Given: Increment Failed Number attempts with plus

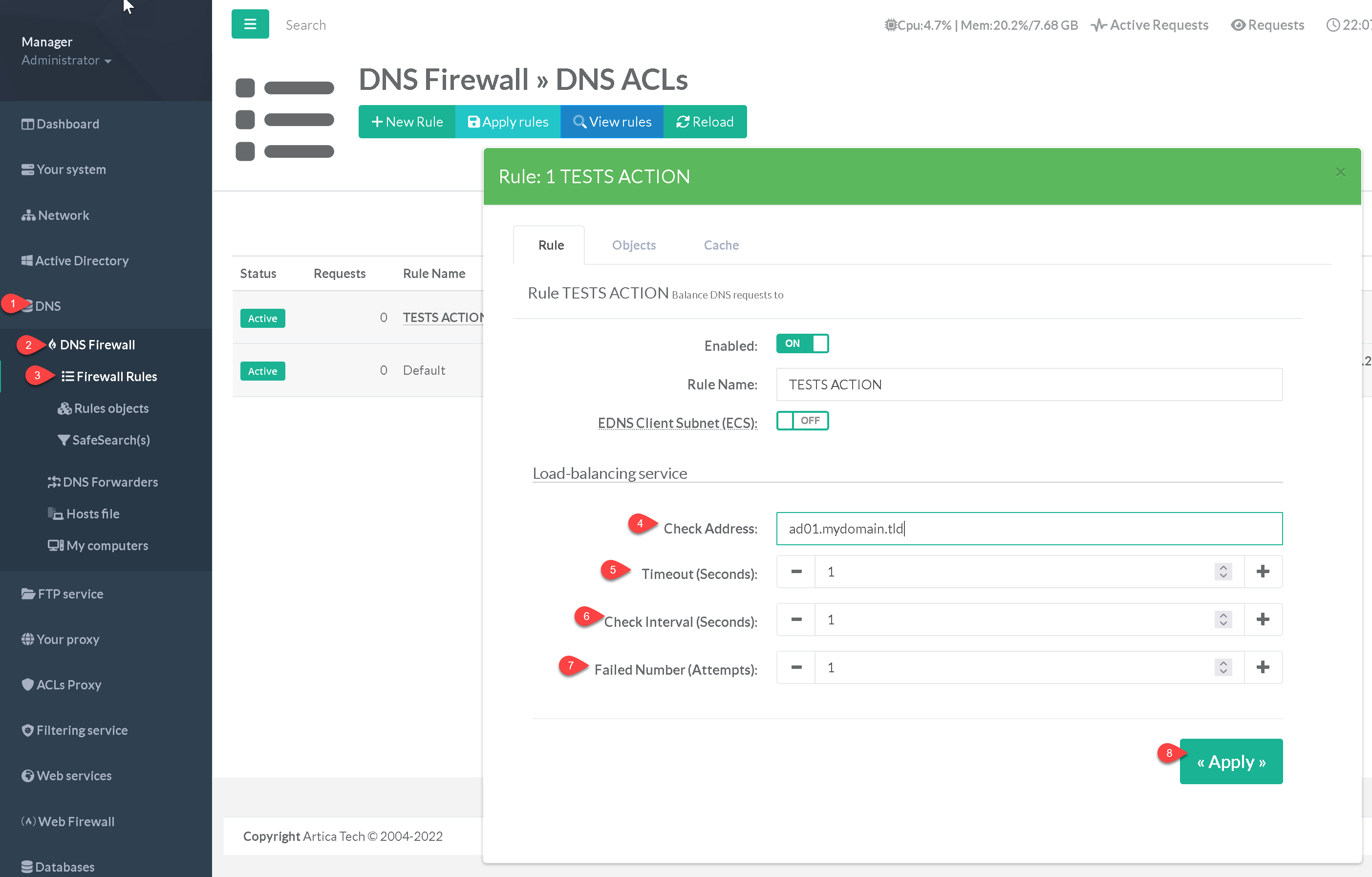Looking at the screenshot, I should point(1263,667).
